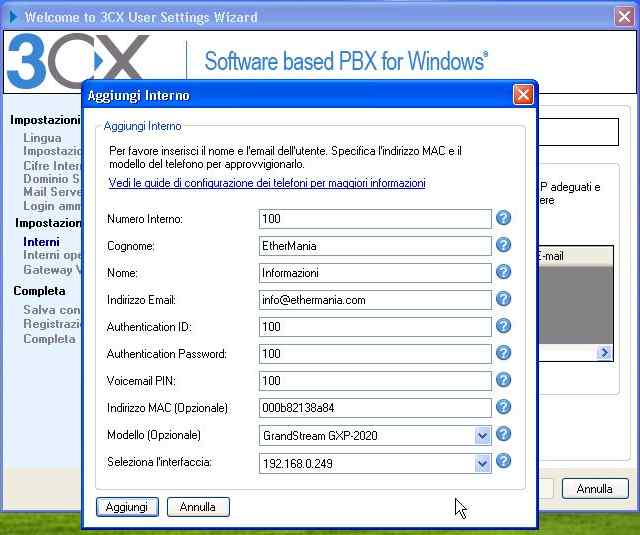Click the Nome field containing Informazioni
This screenshot has width=640, height=535.
tap(375, 273)
